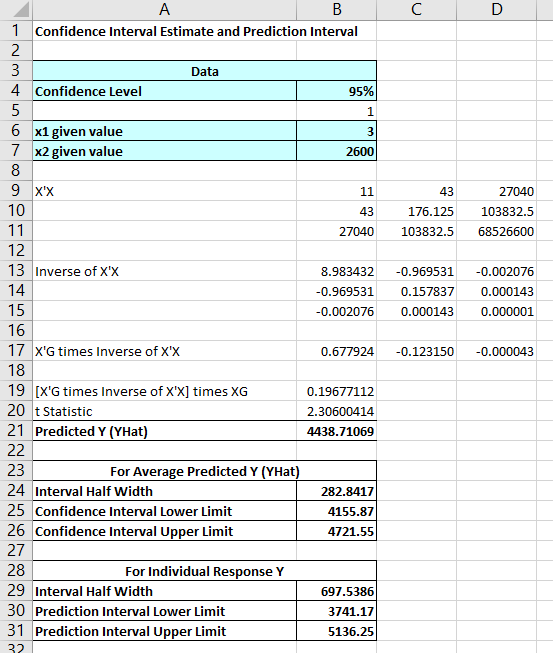
Task: Click 'Prediction Interval Upper Limit' label
Action: (164, 631)
